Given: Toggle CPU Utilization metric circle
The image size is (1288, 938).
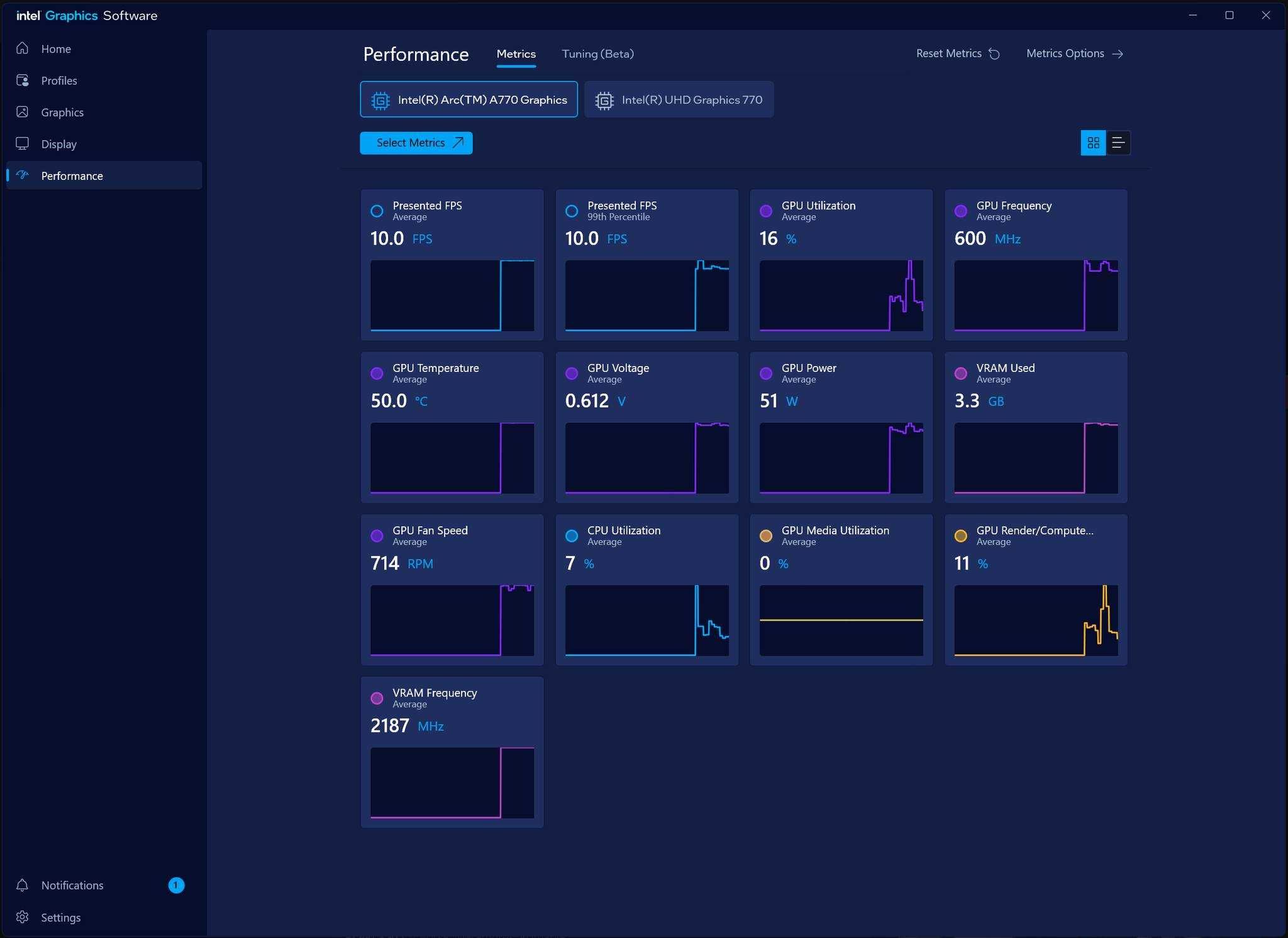Looking at the screenshot, I should point(572,536).
